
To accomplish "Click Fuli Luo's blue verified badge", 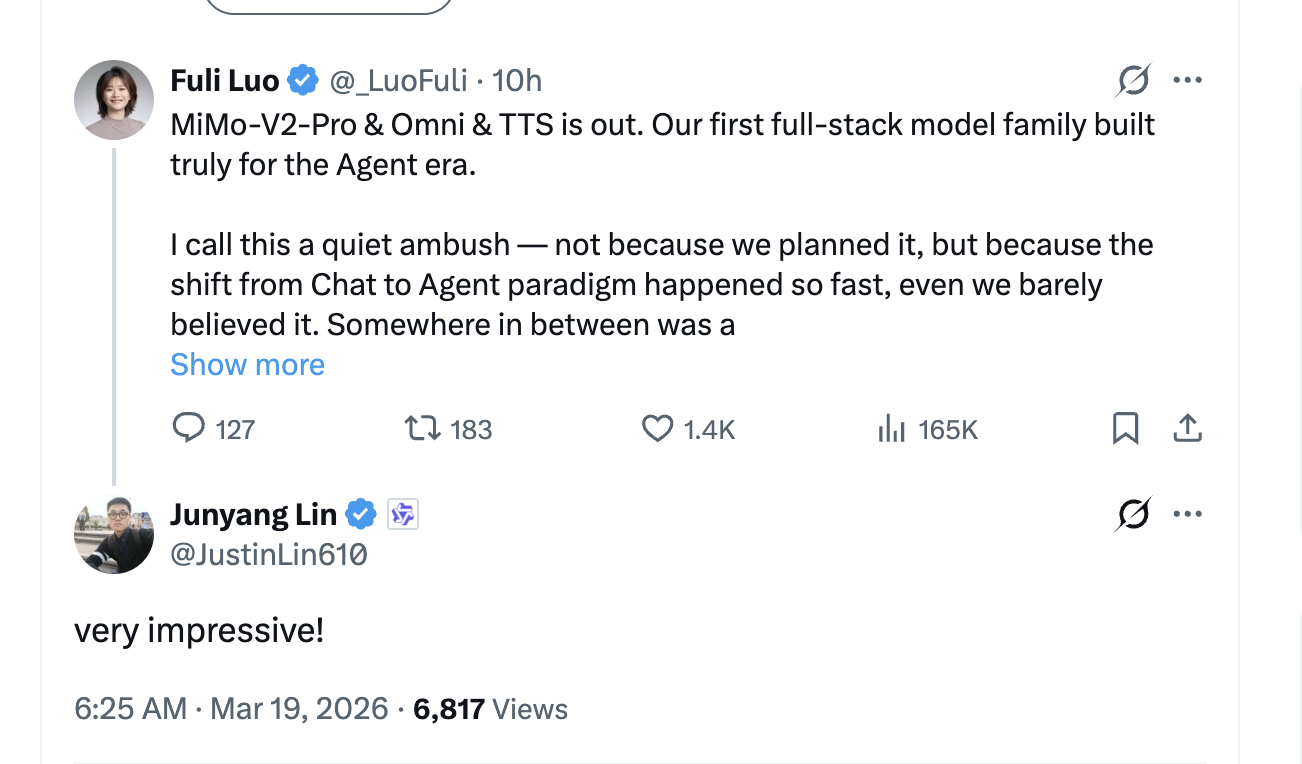I will click(304, 80).
